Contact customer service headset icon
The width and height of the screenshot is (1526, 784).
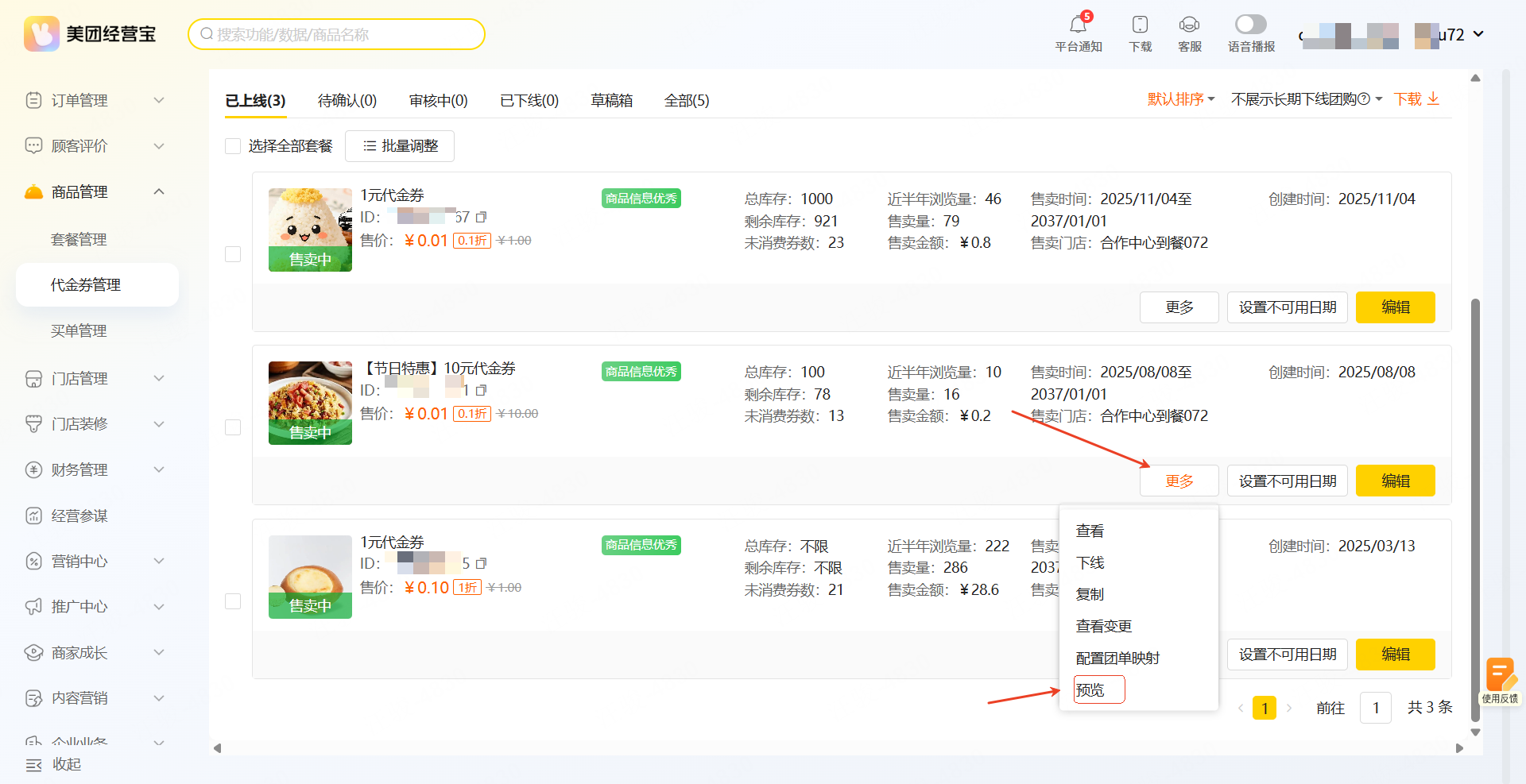[x=1189, y=25]
